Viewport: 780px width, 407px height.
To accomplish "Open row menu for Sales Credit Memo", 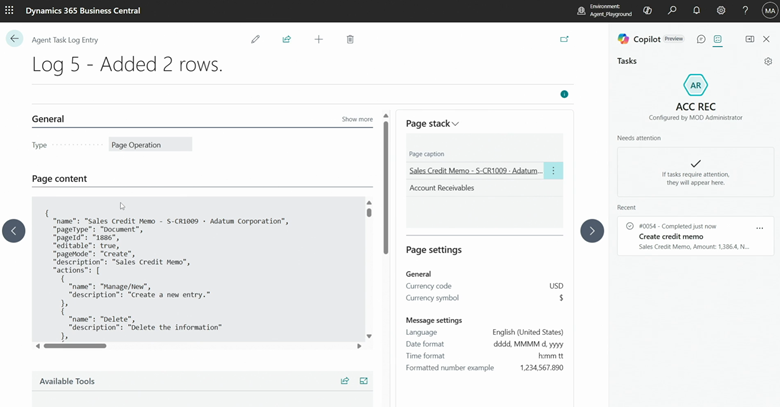I will click(553, 171).
